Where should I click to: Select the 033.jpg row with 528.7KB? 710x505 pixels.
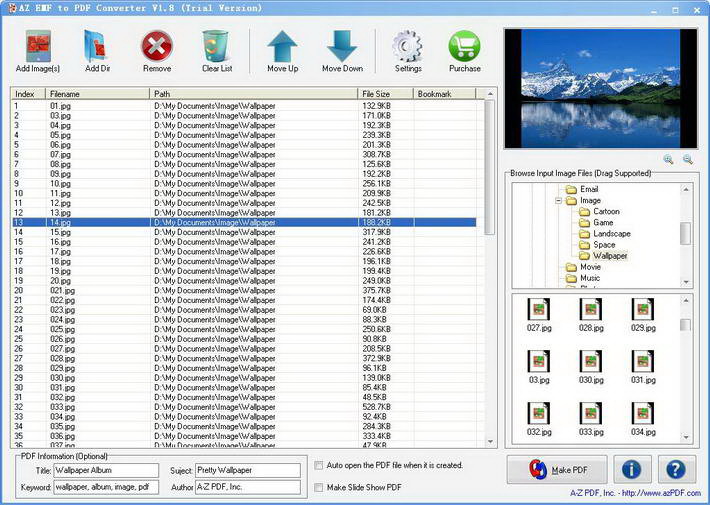[x=244, y=407]
